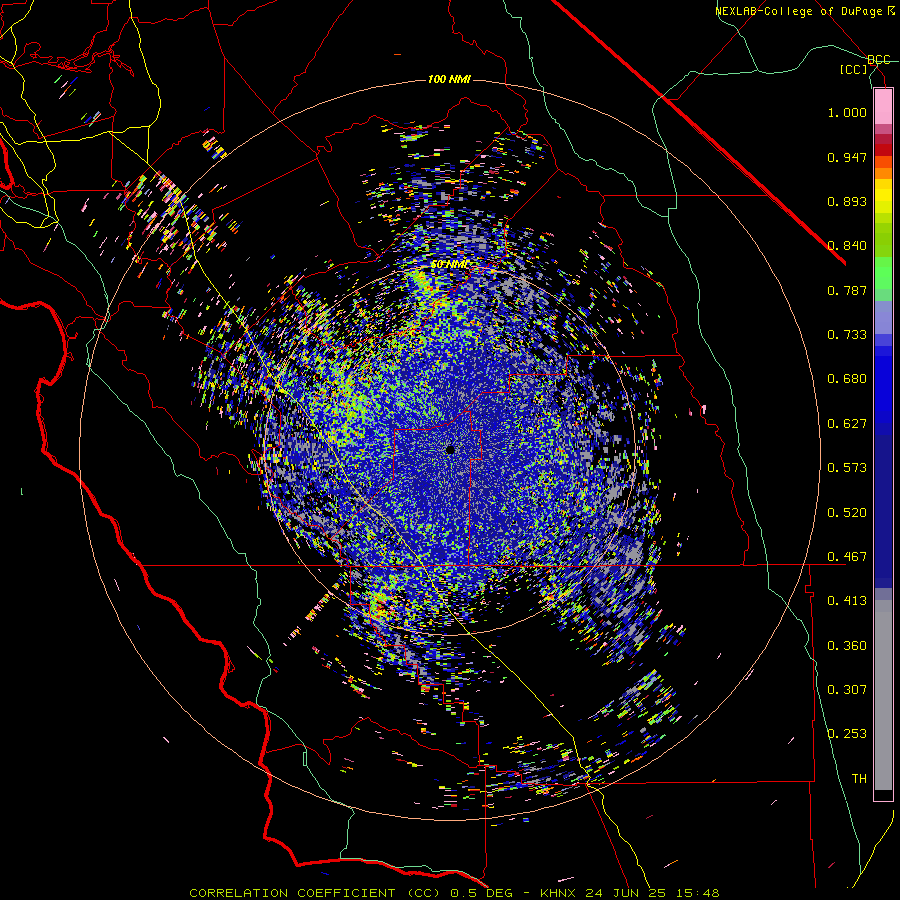Click the 24 JUN 25 date
The height and width of the screenshot is (900, 900).
626,893
